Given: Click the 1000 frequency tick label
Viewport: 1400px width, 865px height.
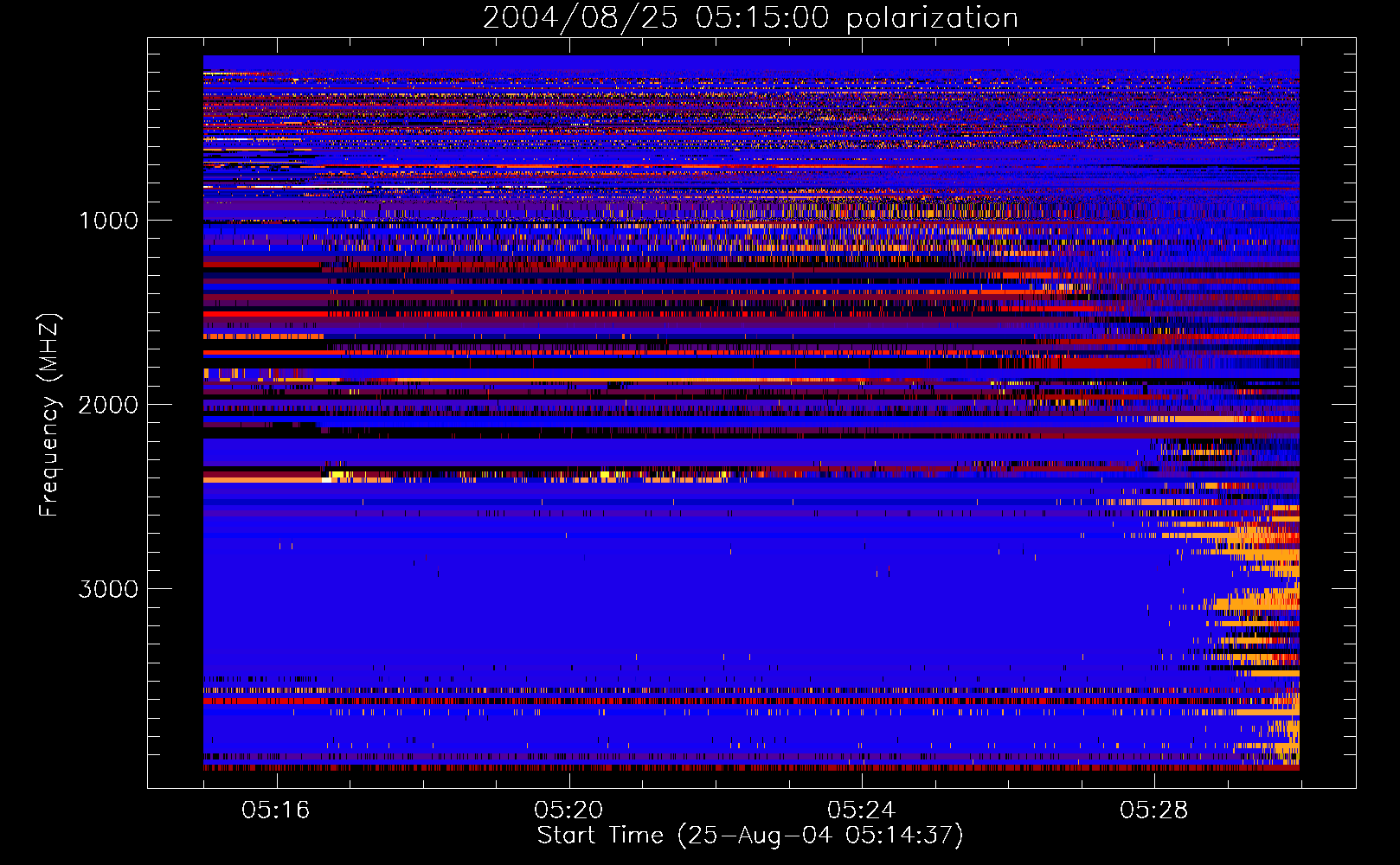Looking at the screenshot, I should coord(108,221).
